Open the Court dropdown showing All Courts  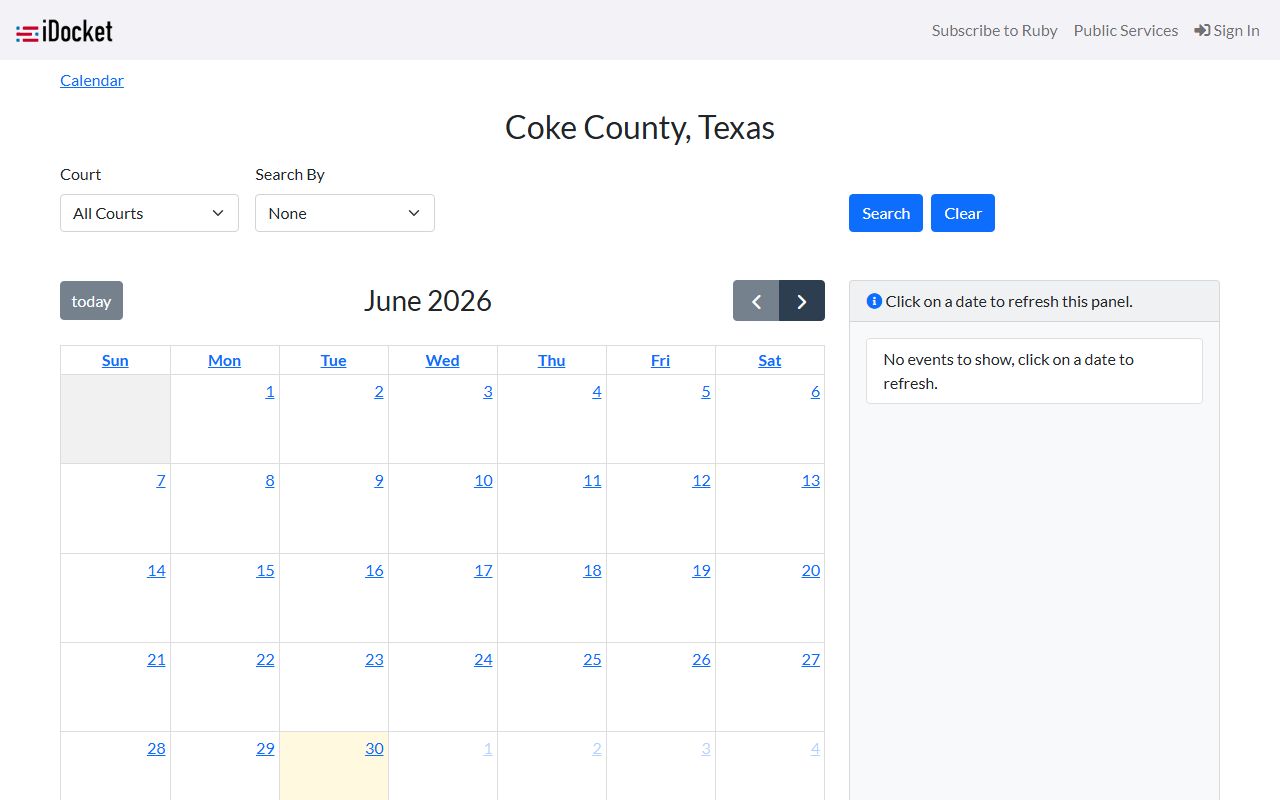[149, 213]
